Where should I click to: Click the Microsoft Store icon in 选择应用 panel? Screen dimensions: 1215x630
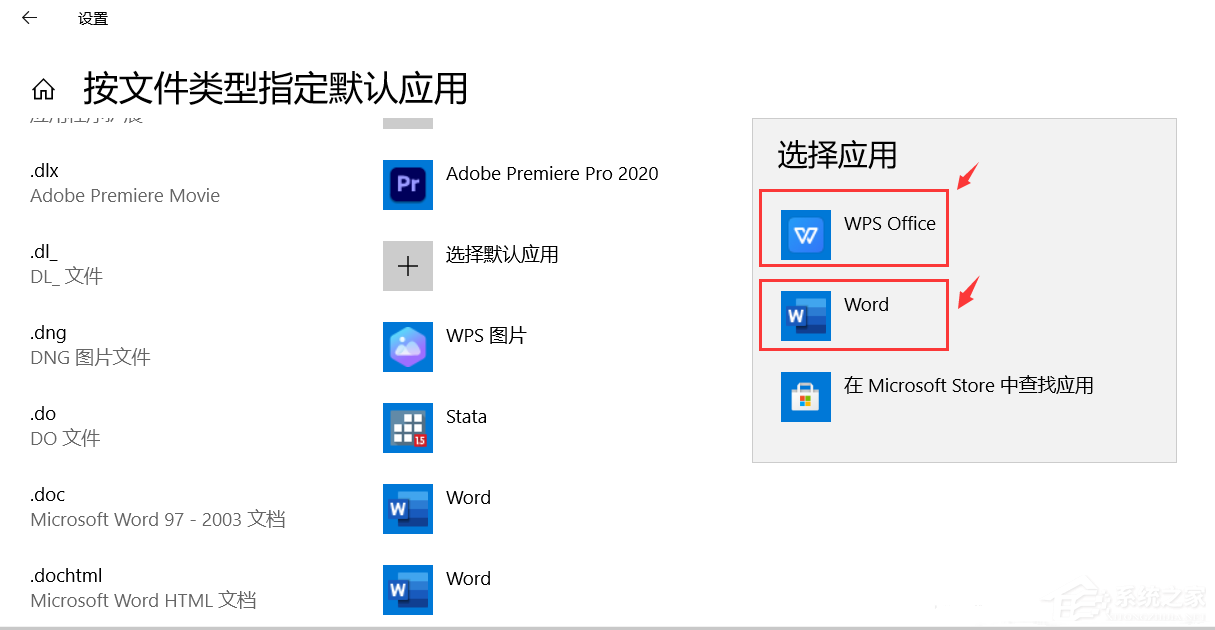[x=805, y=396]
